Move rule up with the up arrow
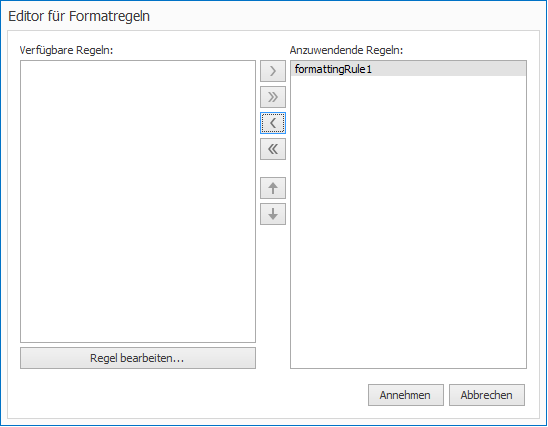The width and height of the screenshot is (548, 427). [273, 188]
